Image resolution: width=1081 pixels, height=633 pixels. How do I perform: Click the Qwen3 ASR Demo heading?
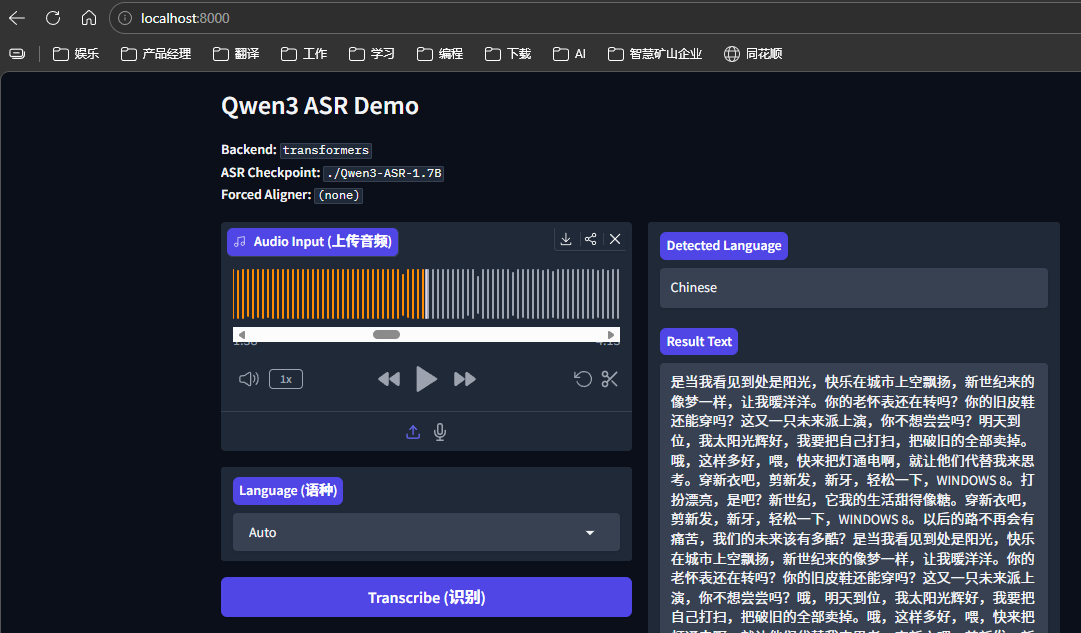pyautogui.click(x=320, y=106)
